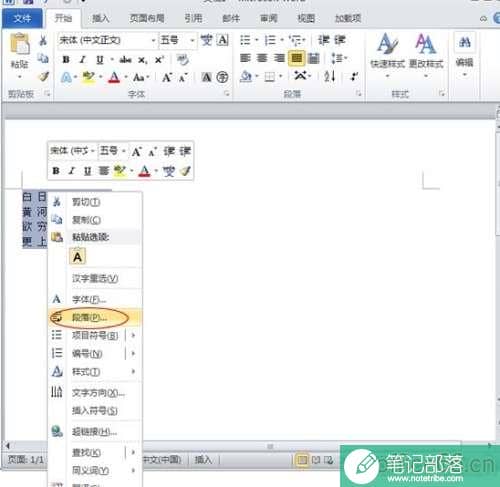This screenshot has width=500, height=487.
Task: Open the Change Styles dropdown
Action: tap(426, 54)
